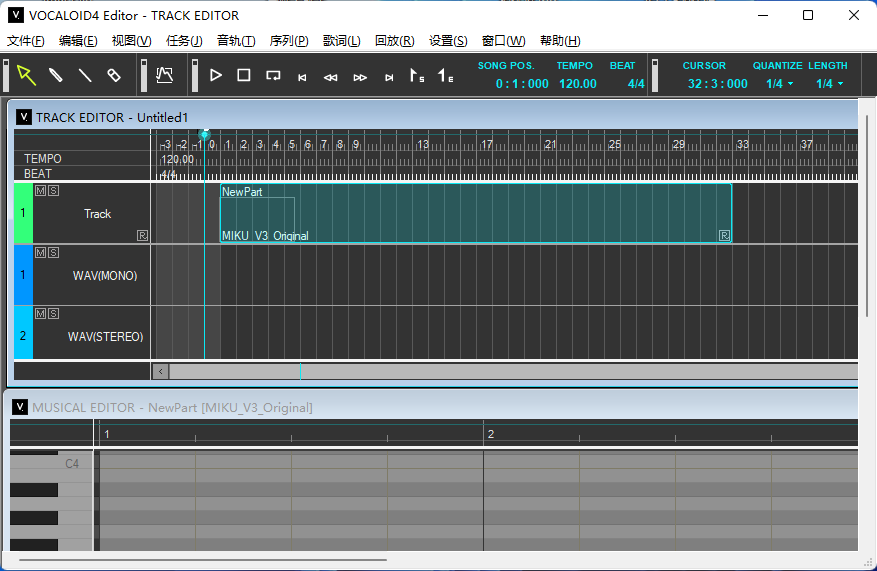Screen dimensions: 877x571
Task: Start playback with the Play button
Action: [x=216, y=75]
